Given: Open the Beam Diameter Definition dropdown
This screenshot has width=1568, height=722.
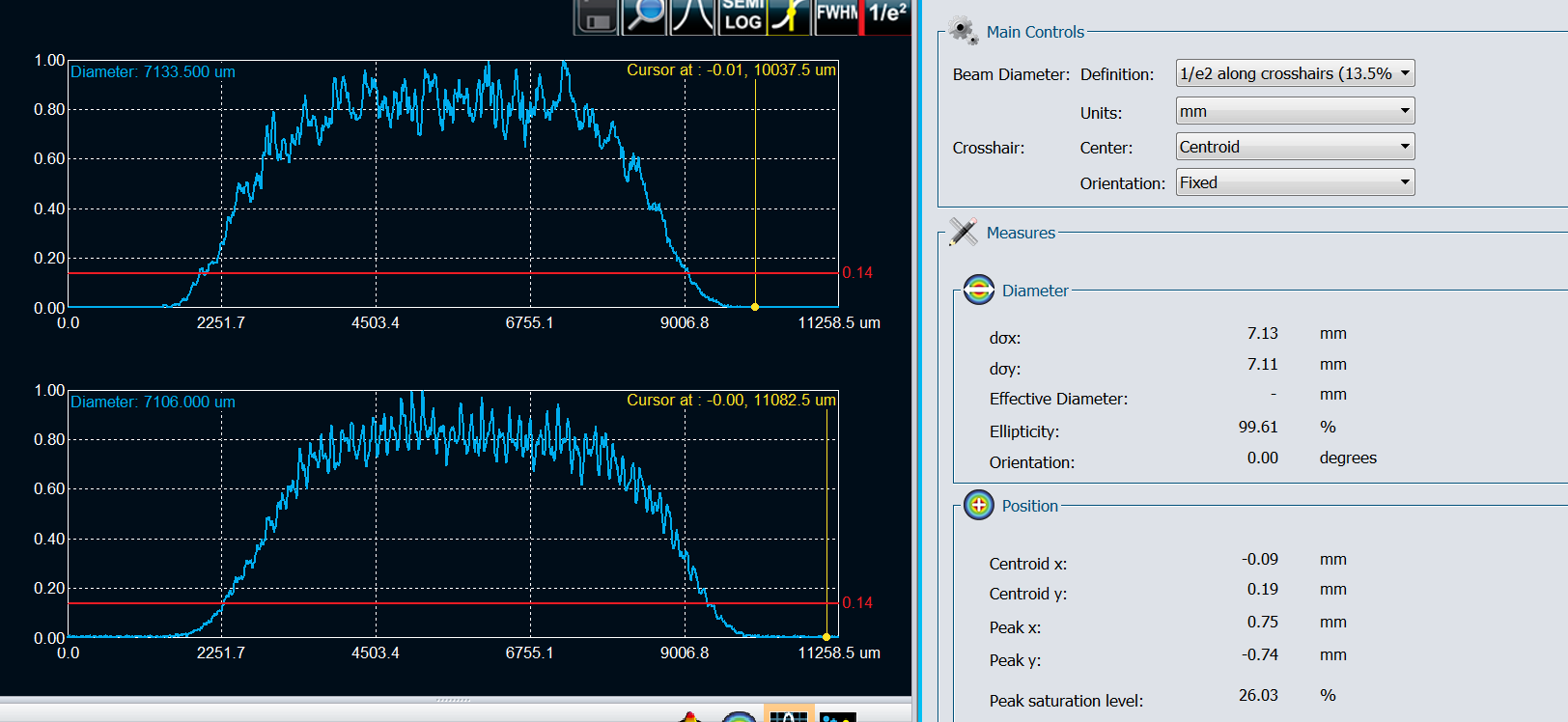Looking at the screenshot, I should [1295, 73].
